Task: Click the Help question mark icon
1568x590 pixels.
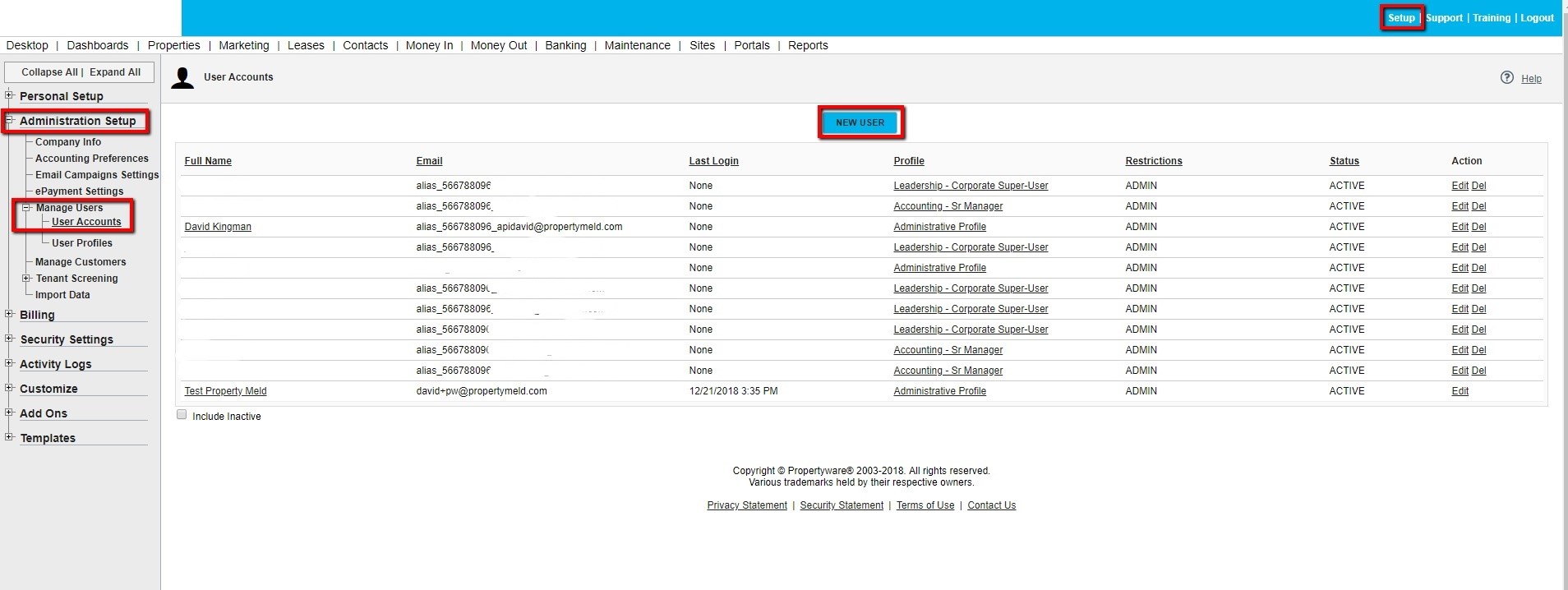Action: click(1506, 77)
